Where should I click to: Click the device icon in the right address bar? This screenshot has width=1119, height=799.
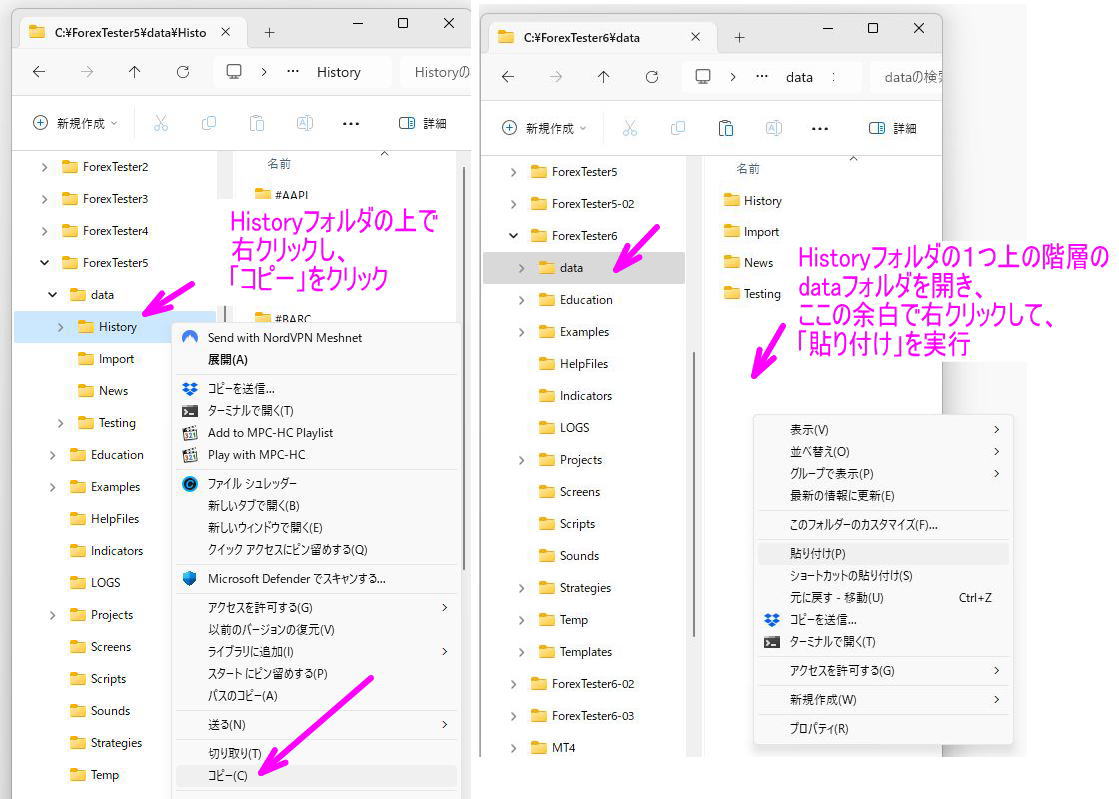[x=703, y=77]
